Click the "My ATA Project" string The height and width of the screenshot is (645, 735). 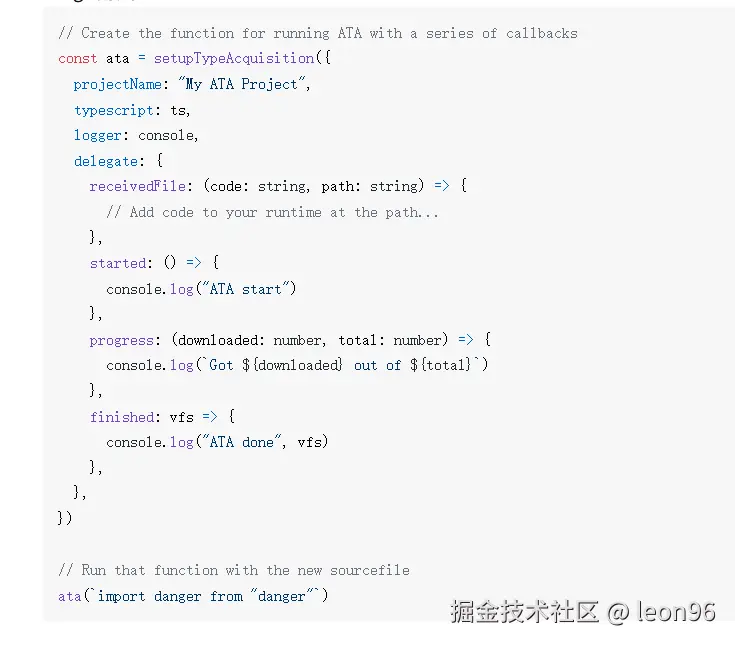tap(242, 84)
